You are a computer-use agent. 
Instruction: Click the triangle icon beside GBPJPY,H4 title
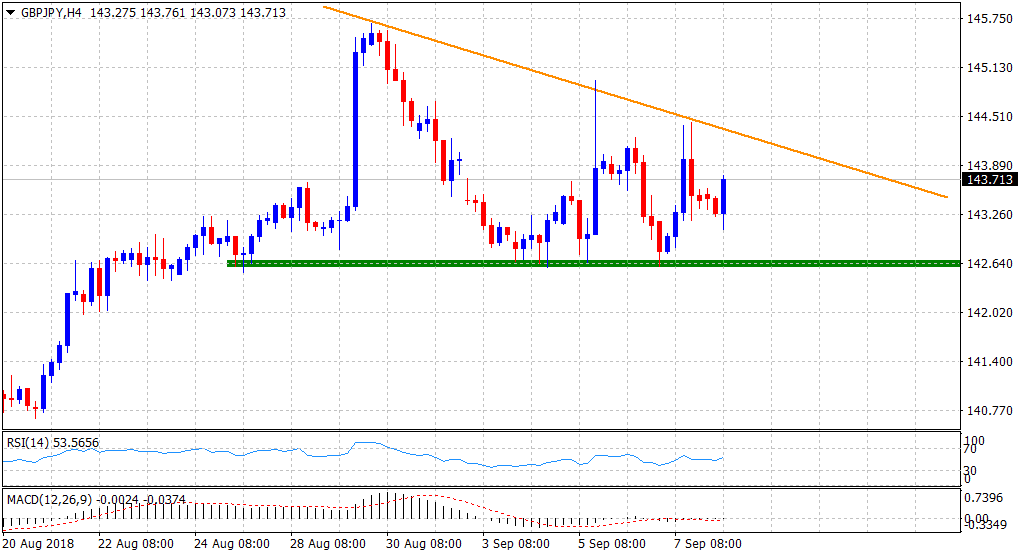8,11
